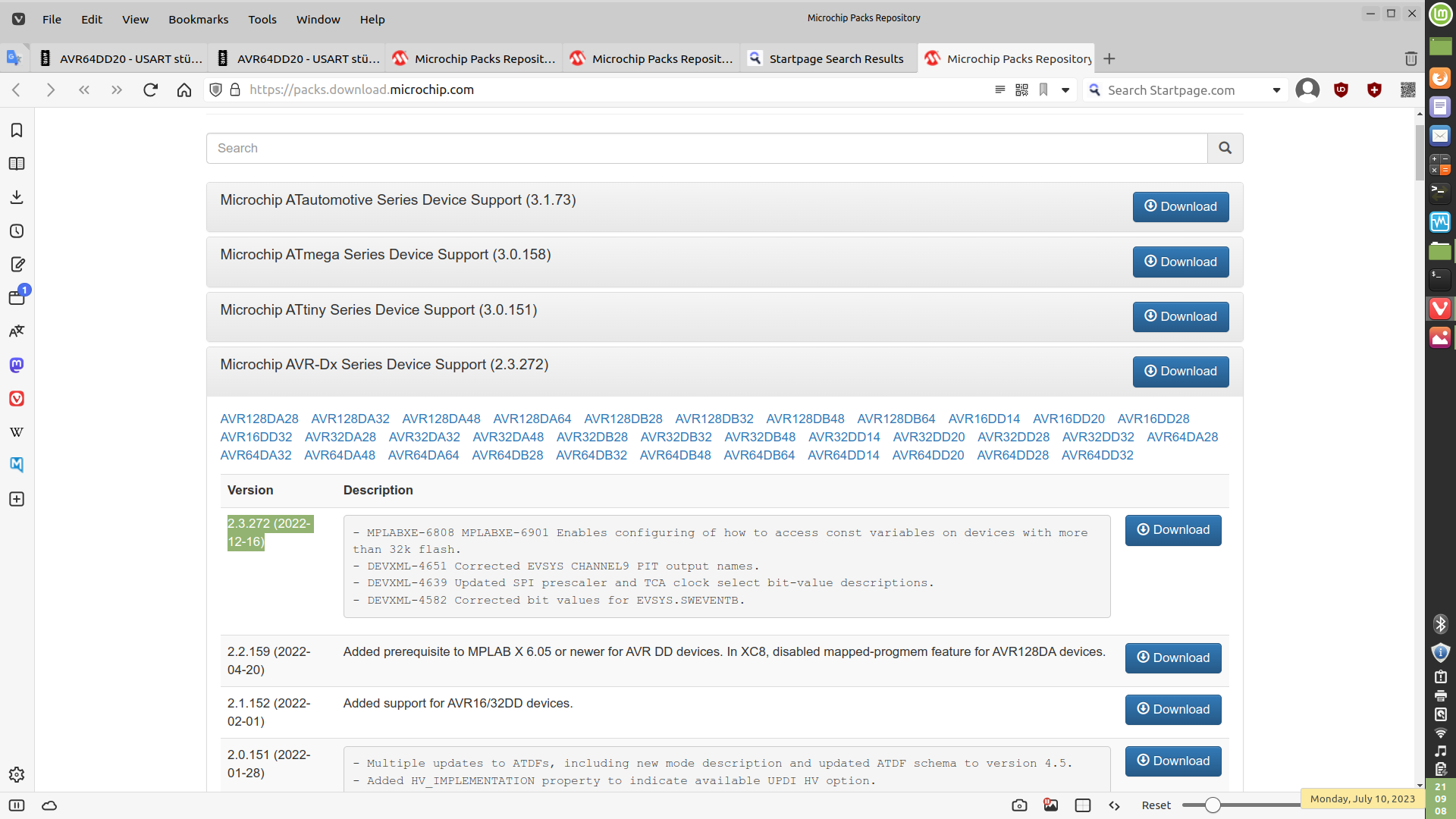This screenshot has height=819, width=1456.
Task: Generate QR code for this page URL
Action: point(1022,90)
